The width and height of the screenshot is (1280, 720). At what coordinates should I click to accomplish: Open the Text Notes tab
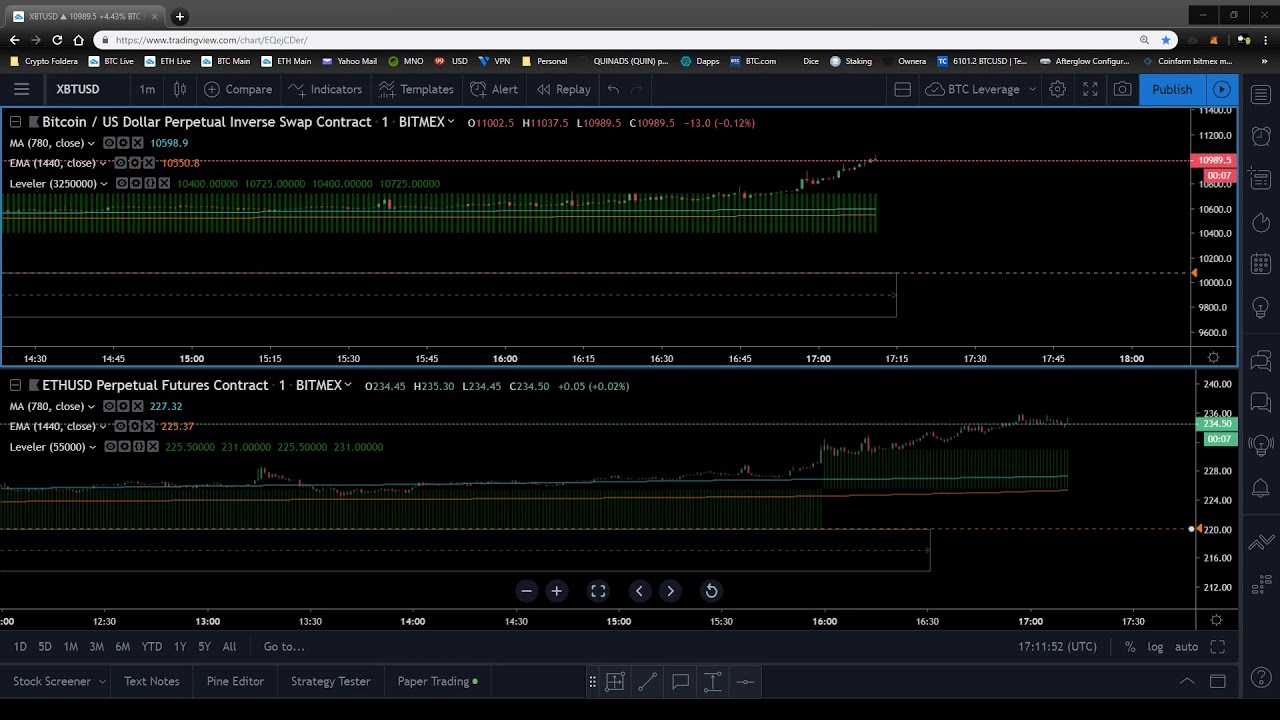[152, 681]
